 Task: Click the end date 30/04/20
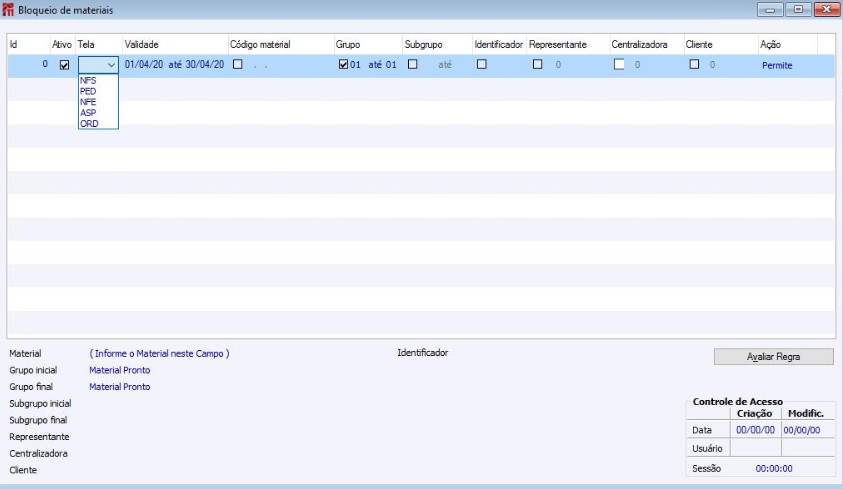pos(205,64)
